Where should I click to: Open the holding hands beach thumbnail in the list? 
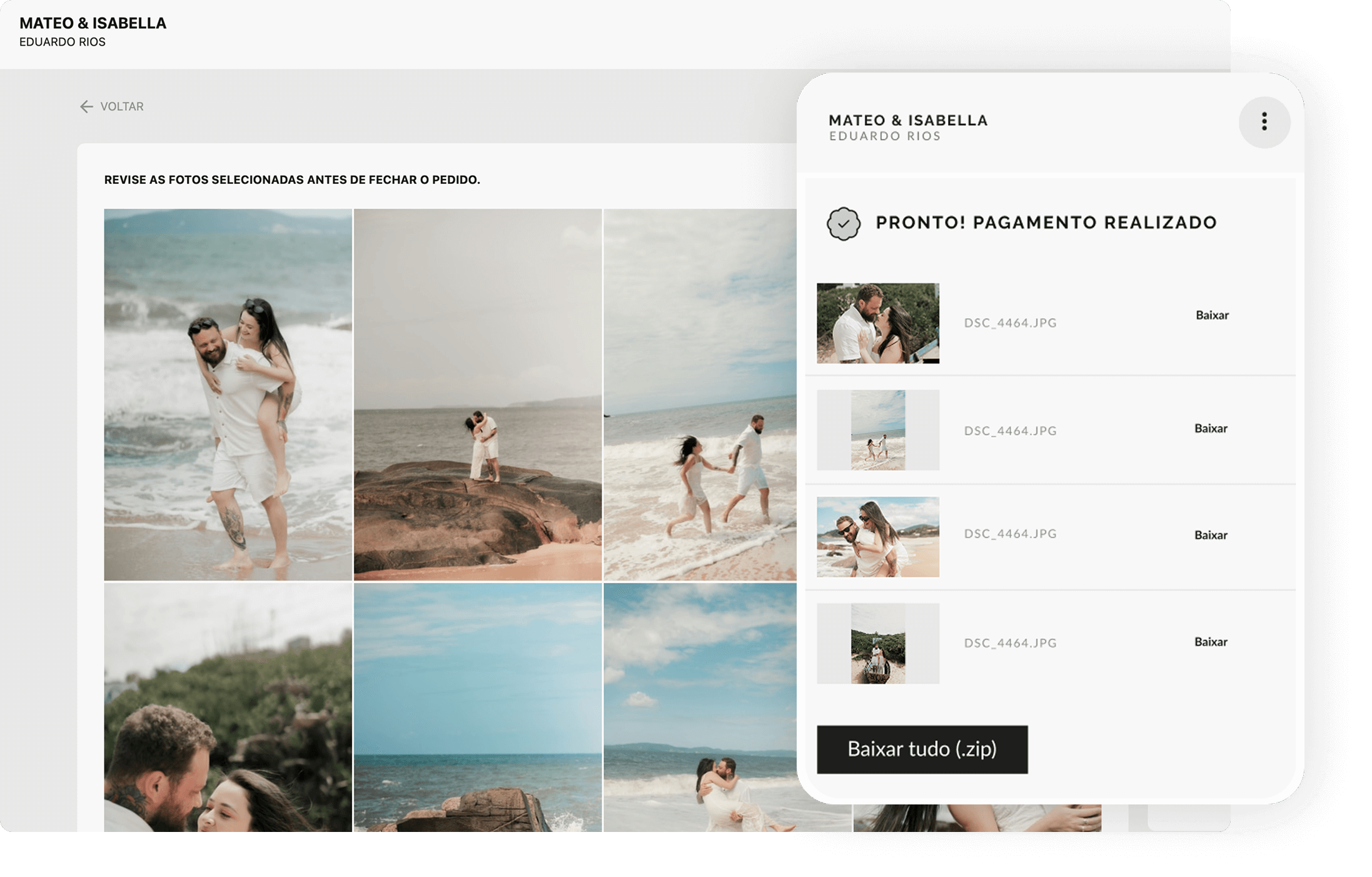pyautogui.click(x=877, y=430)
